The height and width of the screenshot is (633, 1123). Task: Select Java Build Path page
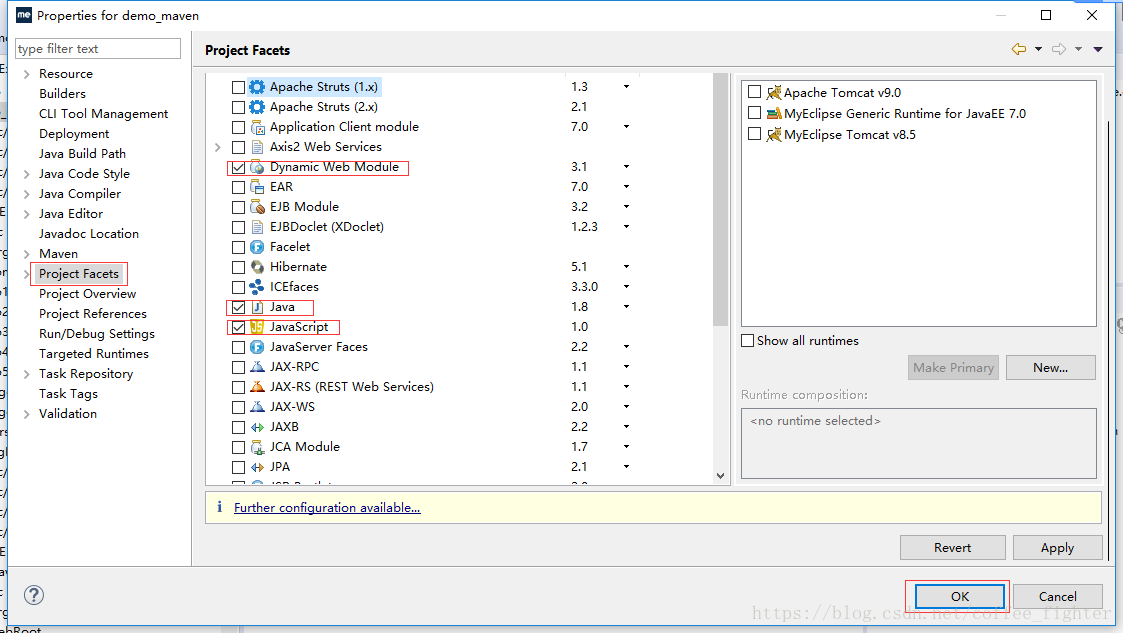82,153
